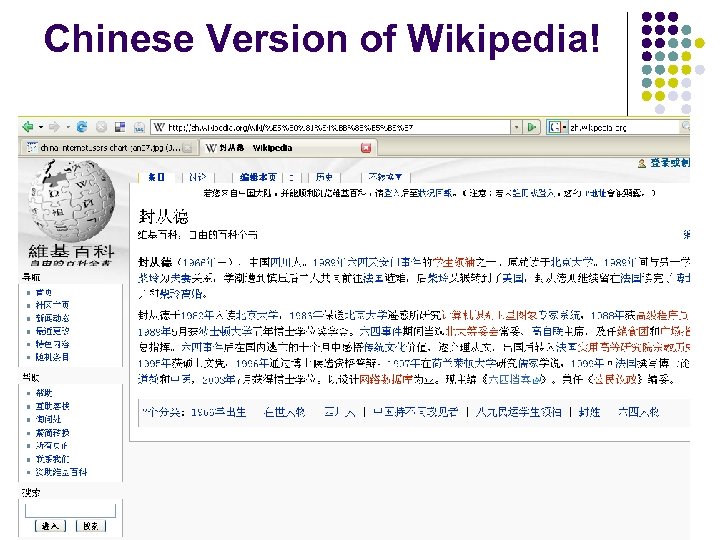The width and height of the screenshot is (720, 540).
Task: Close the china internet users chart tab
Action: [x=187, y=148]
